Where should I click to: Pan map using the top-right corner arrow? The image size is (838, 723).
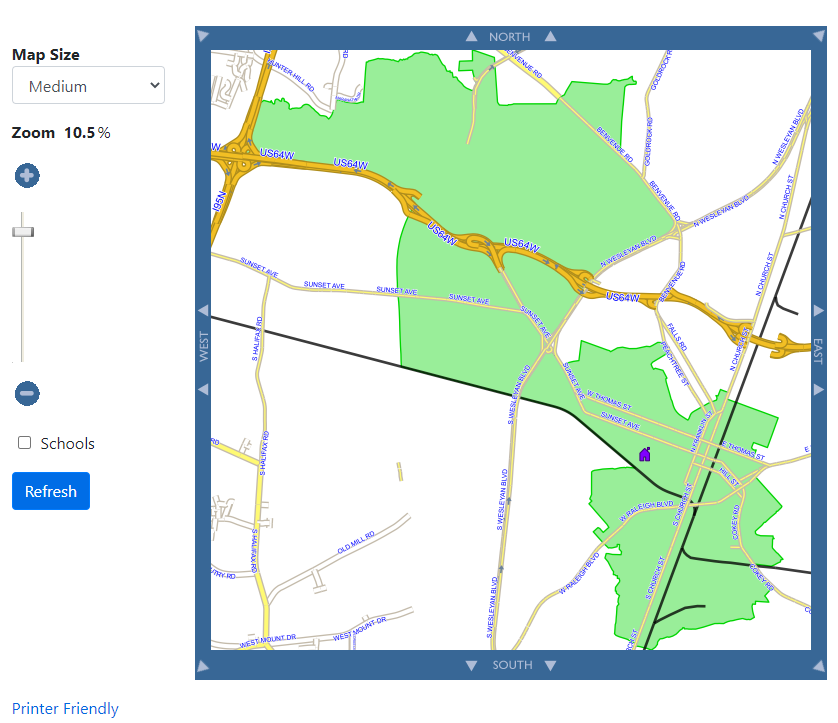tap(818, 36)
